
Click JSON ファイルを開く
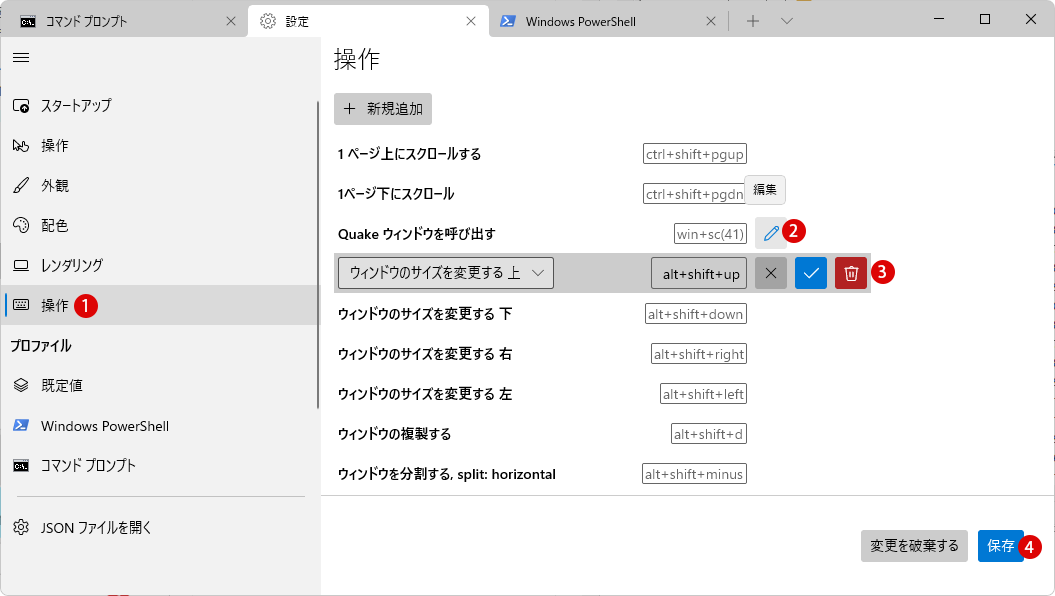[x=159, y=527]
